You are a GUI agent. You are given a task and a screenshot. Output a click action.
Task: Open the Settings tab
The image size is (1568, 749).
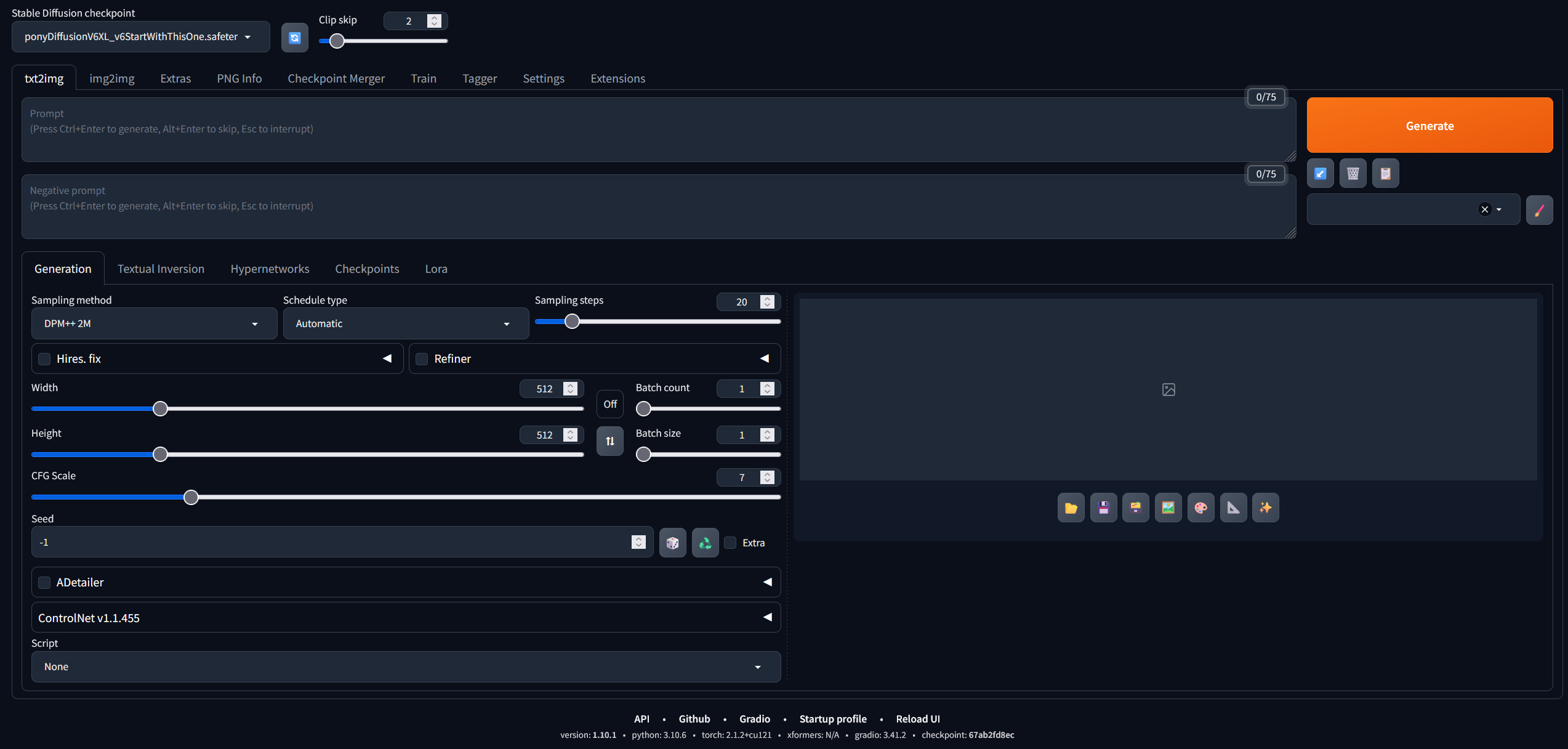[x=544, y=78]
